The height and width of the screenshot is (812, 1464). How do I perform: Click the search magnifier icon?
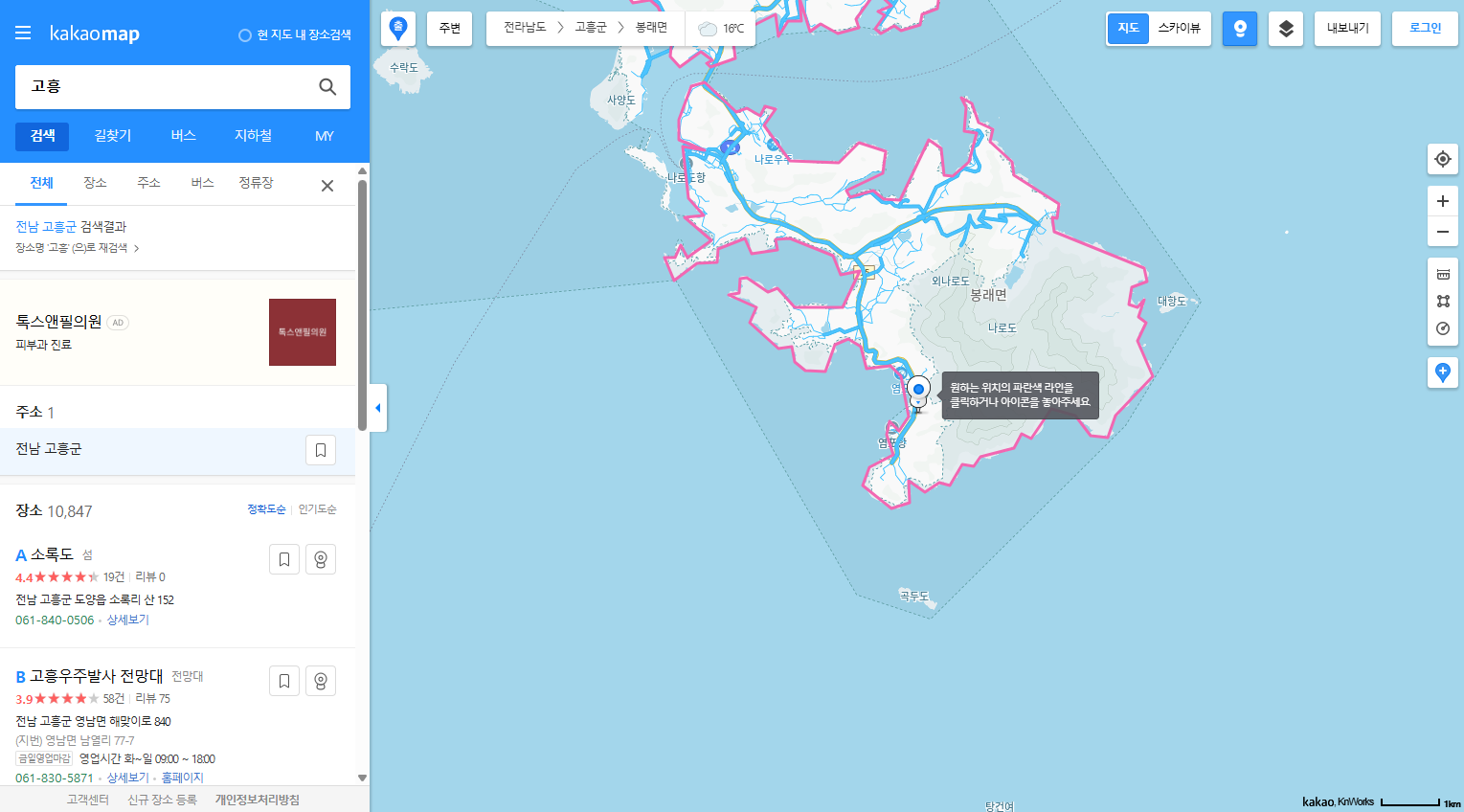(327, 87)
